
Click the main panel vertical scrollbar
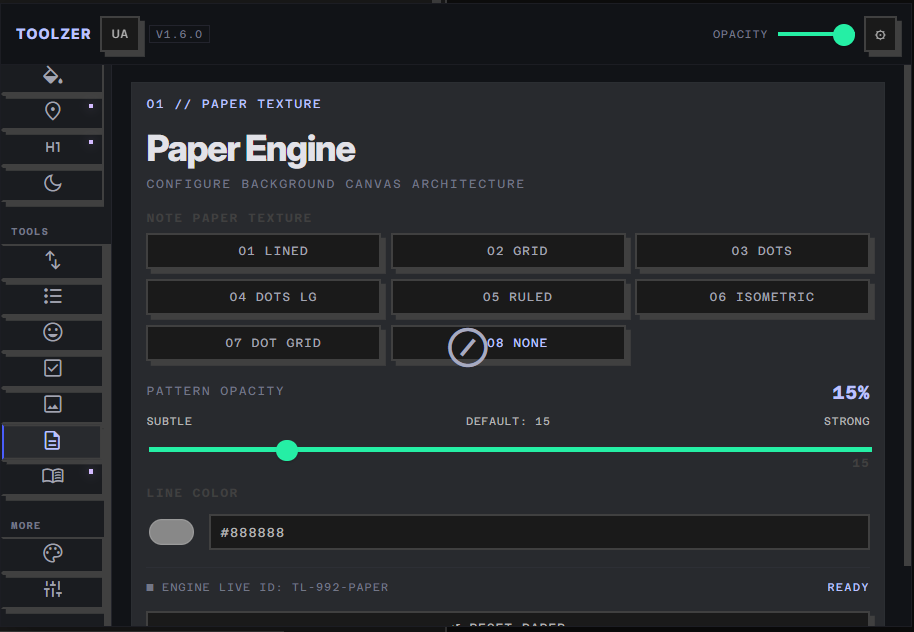click(x=907, y=315)
